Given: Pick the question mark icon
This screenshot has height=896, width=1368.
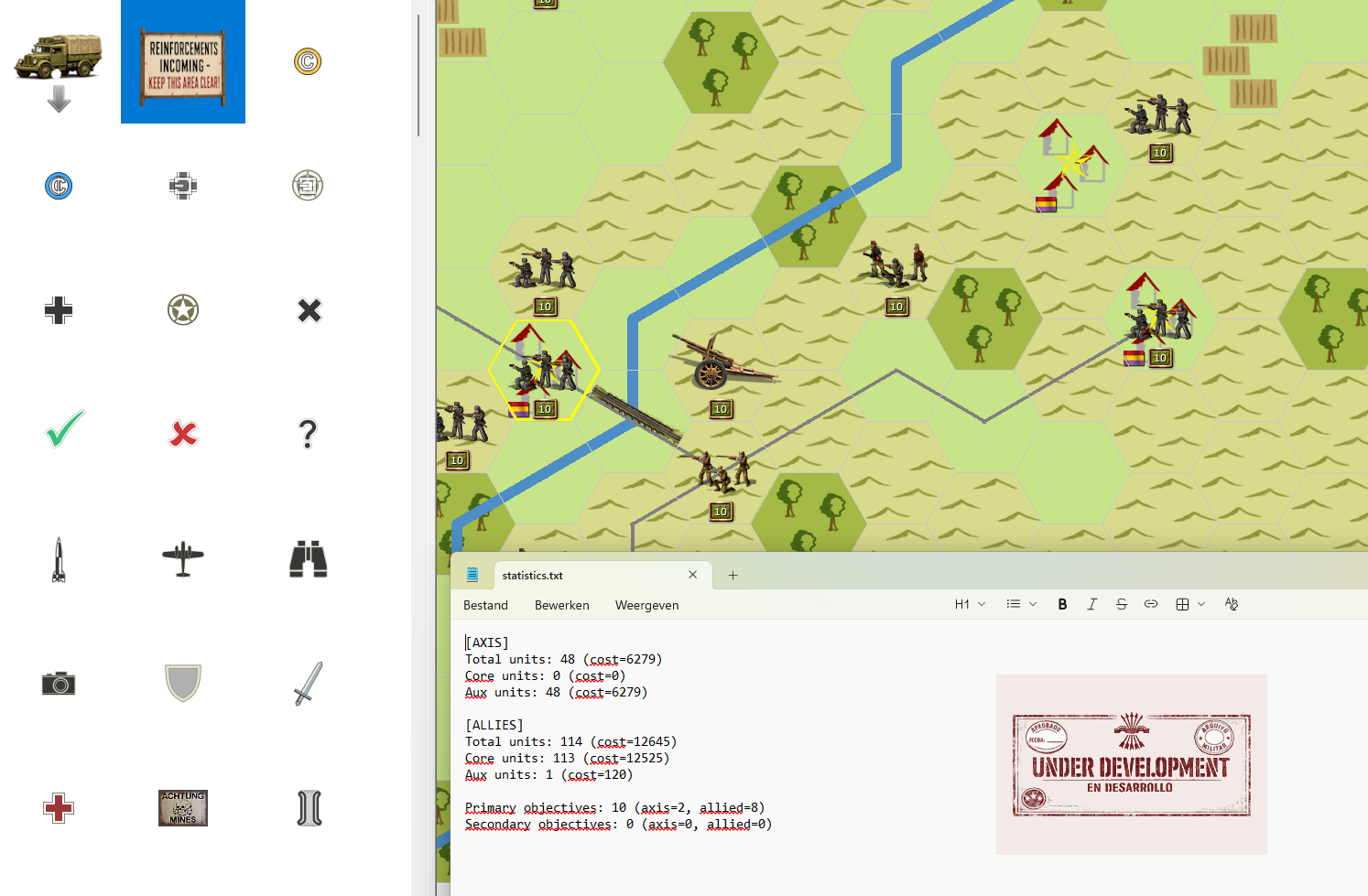Looking at the screenshot, I should [x=308, y=434].
